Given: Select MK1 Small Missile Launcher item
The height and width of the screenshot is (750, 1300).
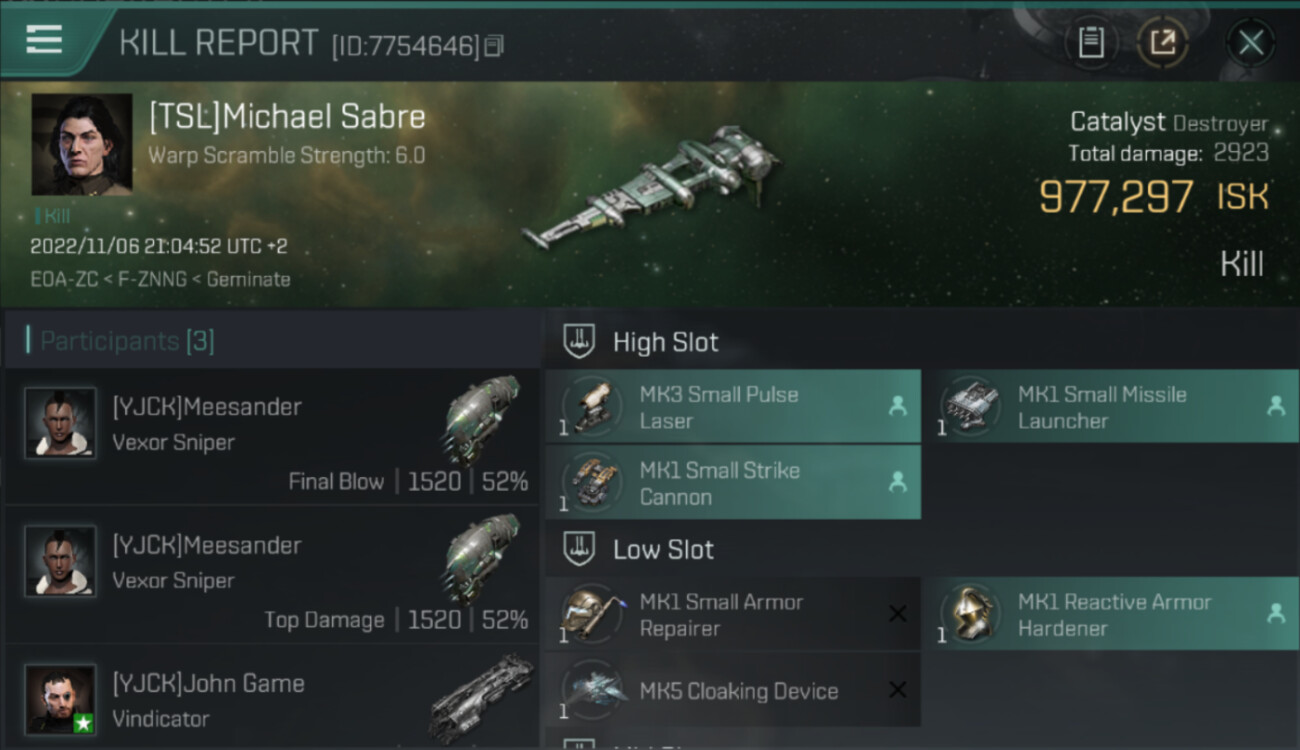Looking at the screenshot, I should point(1100,407).
